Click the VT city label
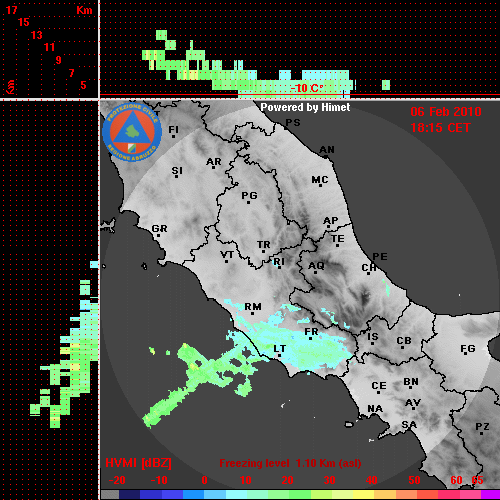The image size is (500, 500). (227, 255)
